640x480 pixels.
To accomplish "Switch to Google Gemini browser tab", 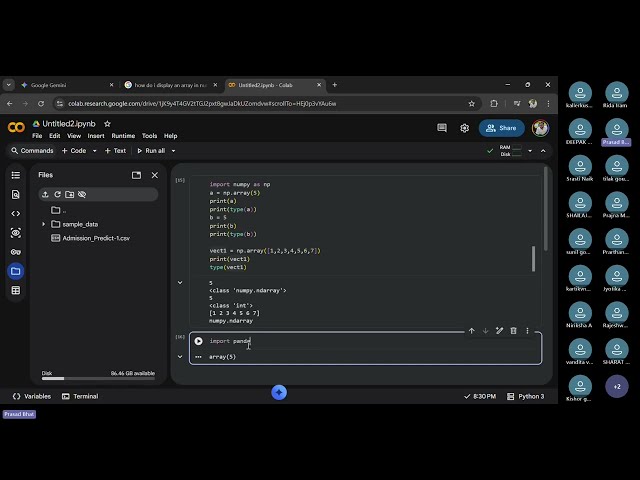I will pos(67,85).
